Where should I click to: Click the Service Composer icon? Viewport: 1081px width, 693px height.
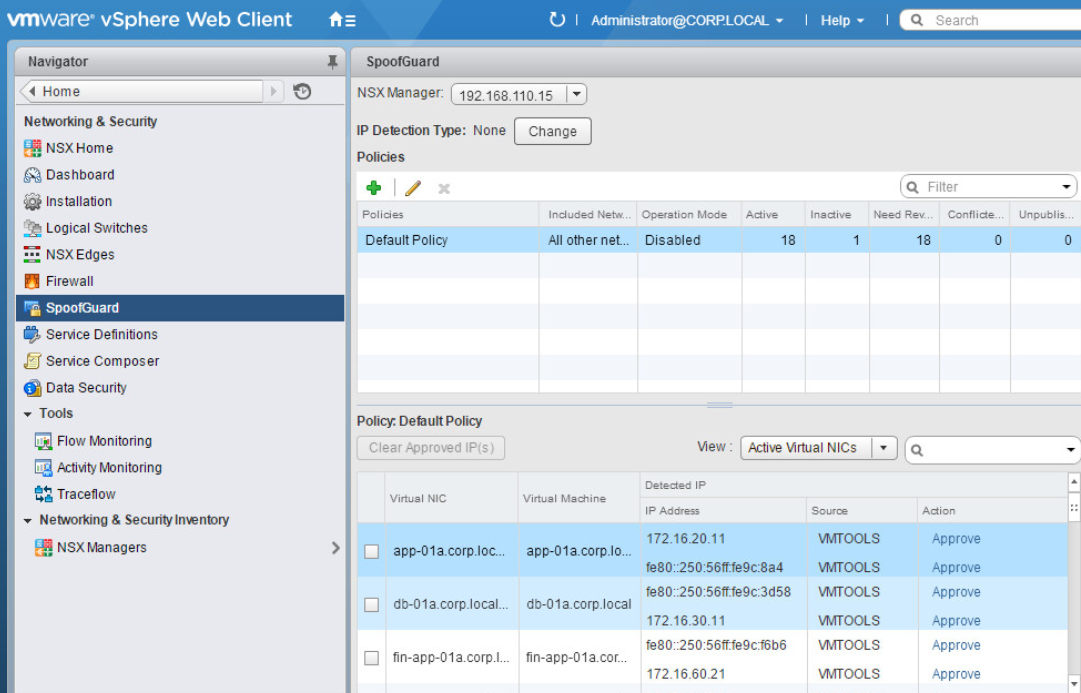click(x=32, y=361)
